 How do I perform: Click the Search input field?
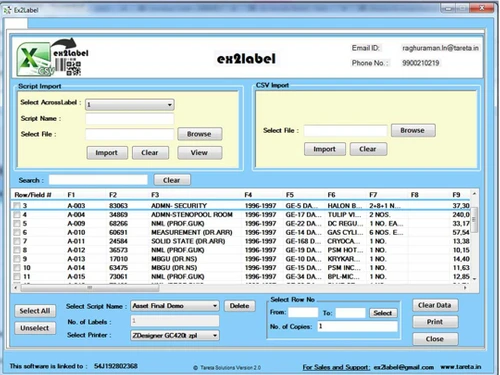coord(98,180)
